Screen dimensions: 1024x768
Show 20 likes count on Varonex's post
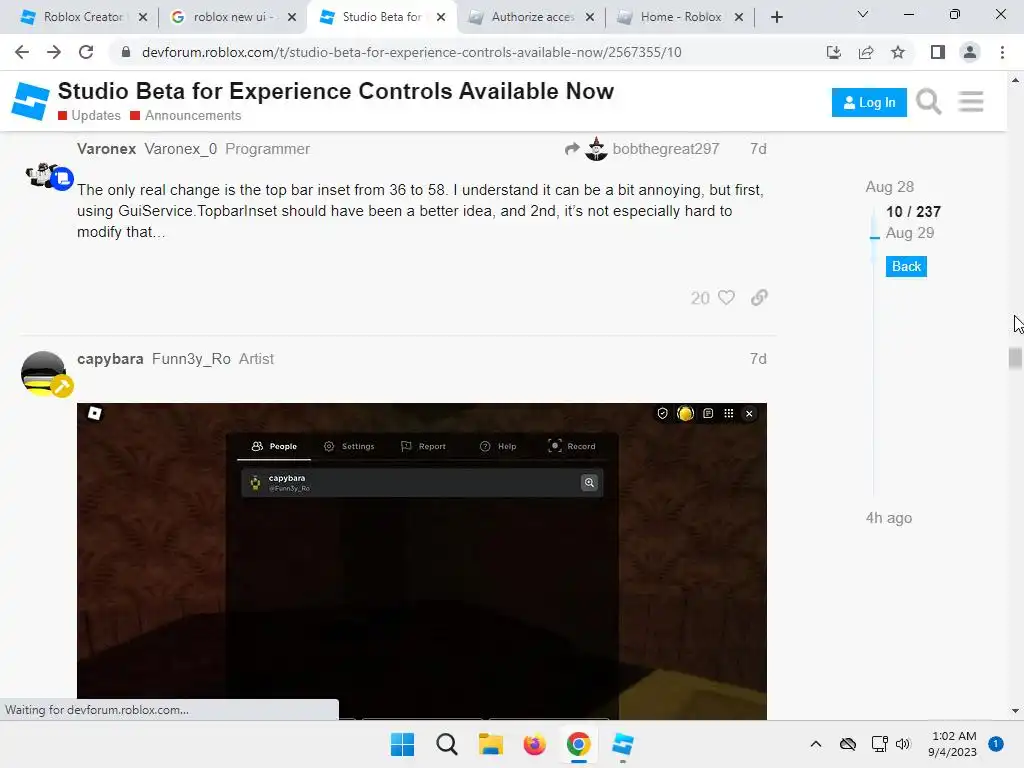[700, 298]
